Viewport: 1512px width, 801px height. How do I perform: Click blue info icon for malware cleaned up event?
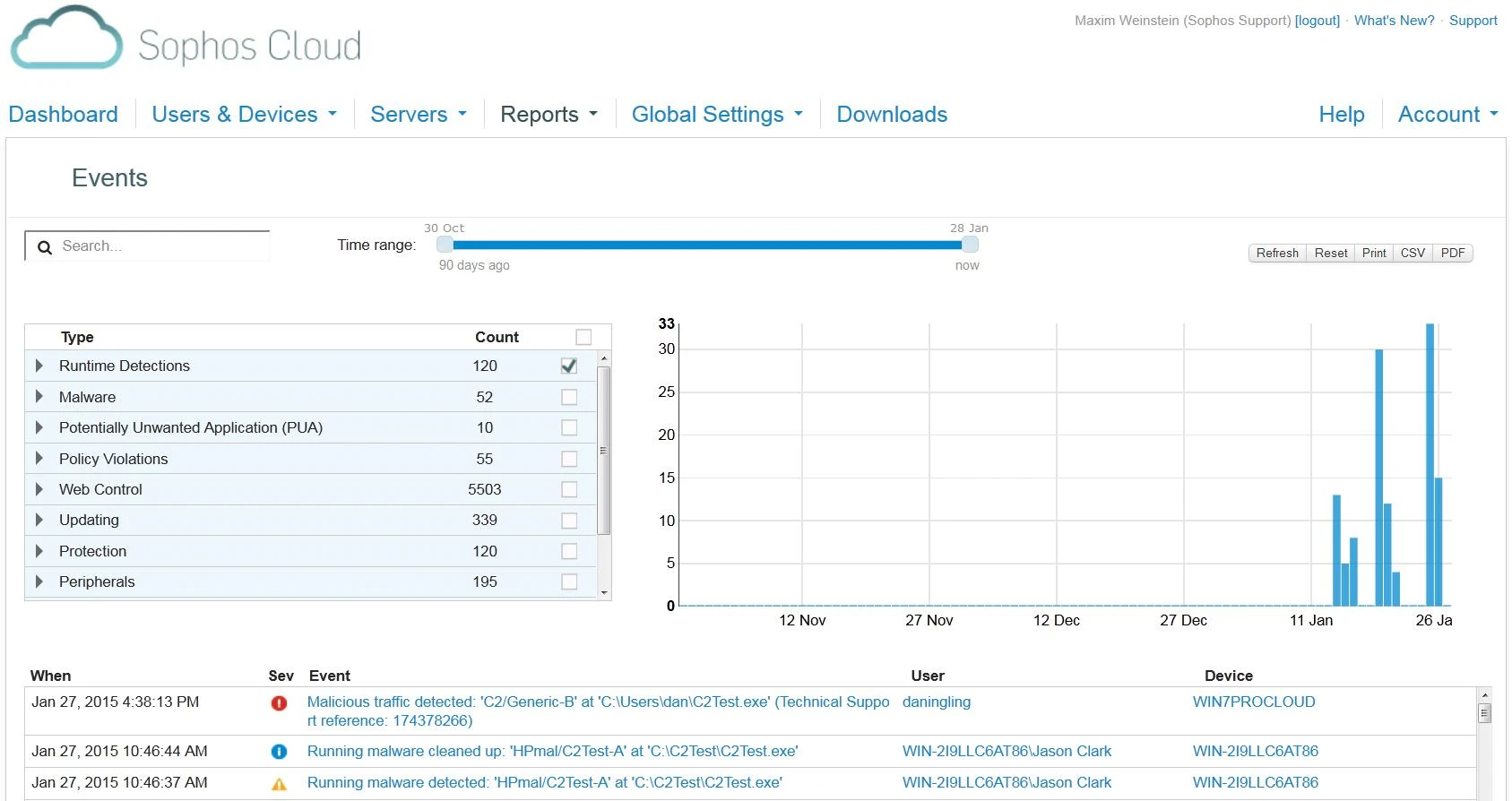(279, 752)
